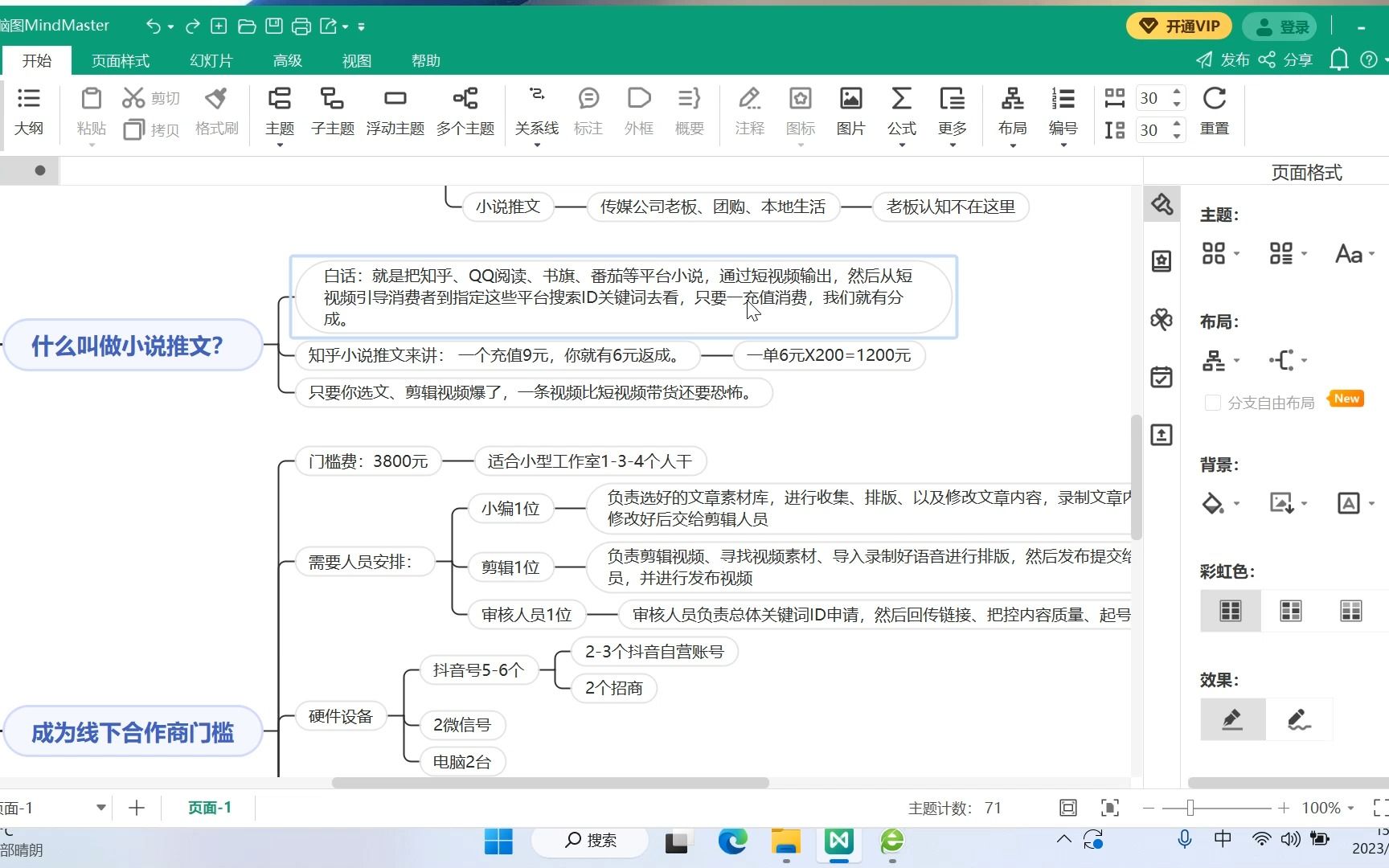The width and height of the screenshot is (1389, 868).
Task: Toggle the 分支自由布局 checkbox
Action: pos(1213,403)
